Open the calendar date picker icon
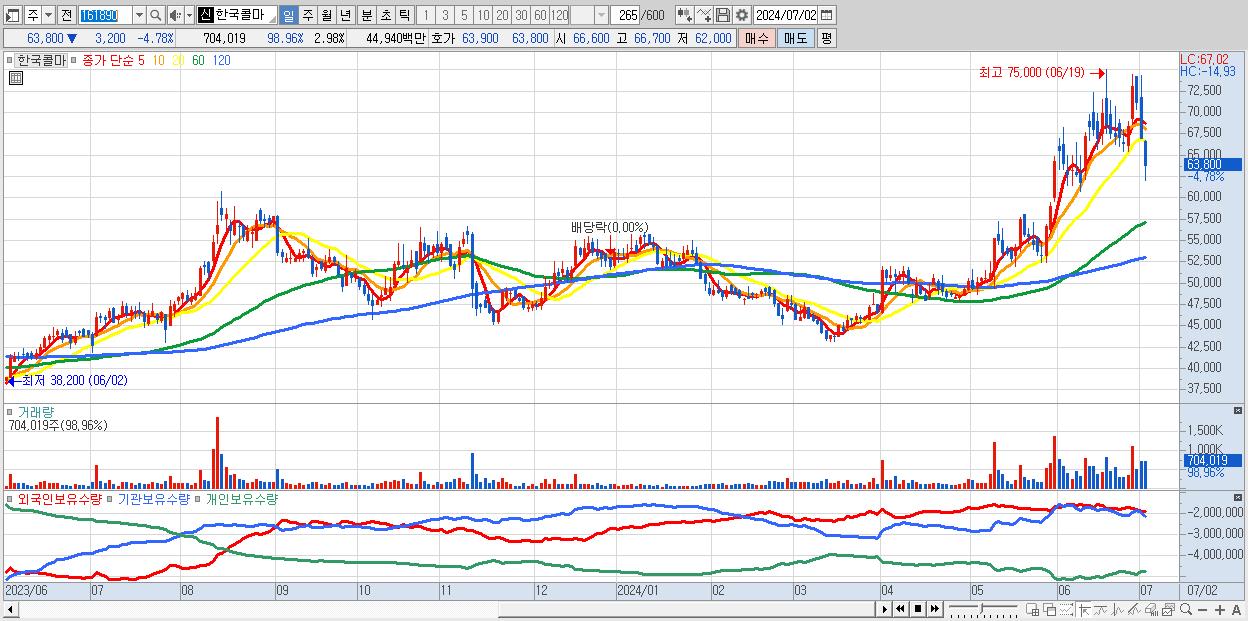Image resolution: width=1248 pixels, height=621 pixels. click(826, 15)
